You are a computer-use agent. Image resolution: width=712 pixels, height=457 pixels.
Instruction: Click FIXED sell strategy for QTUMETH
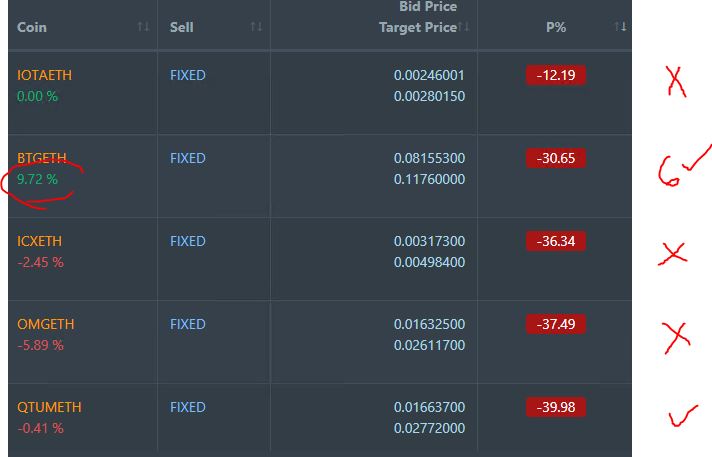(188, 407)
